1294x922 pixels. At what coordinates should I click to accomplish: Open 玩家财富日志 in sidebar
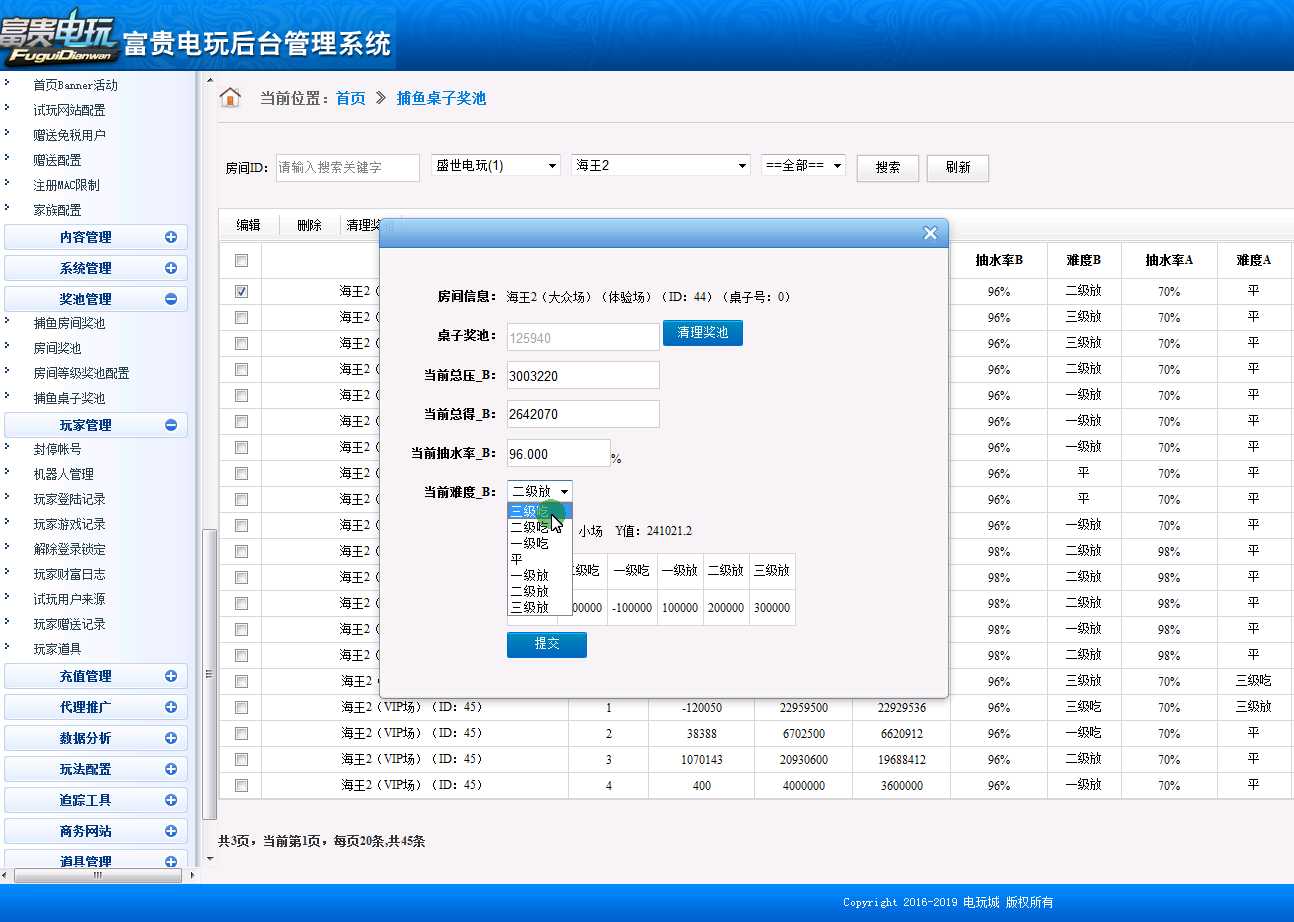(x=69, y=574)
